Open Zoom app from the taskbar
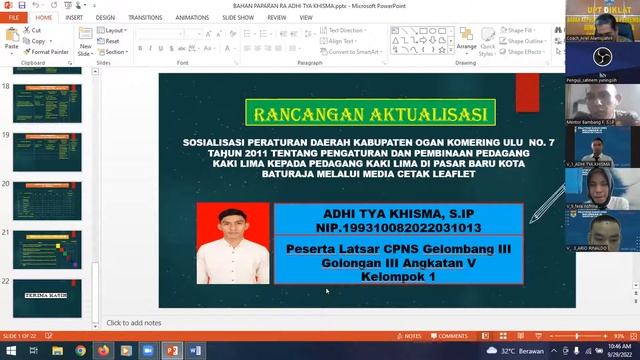 149,351
